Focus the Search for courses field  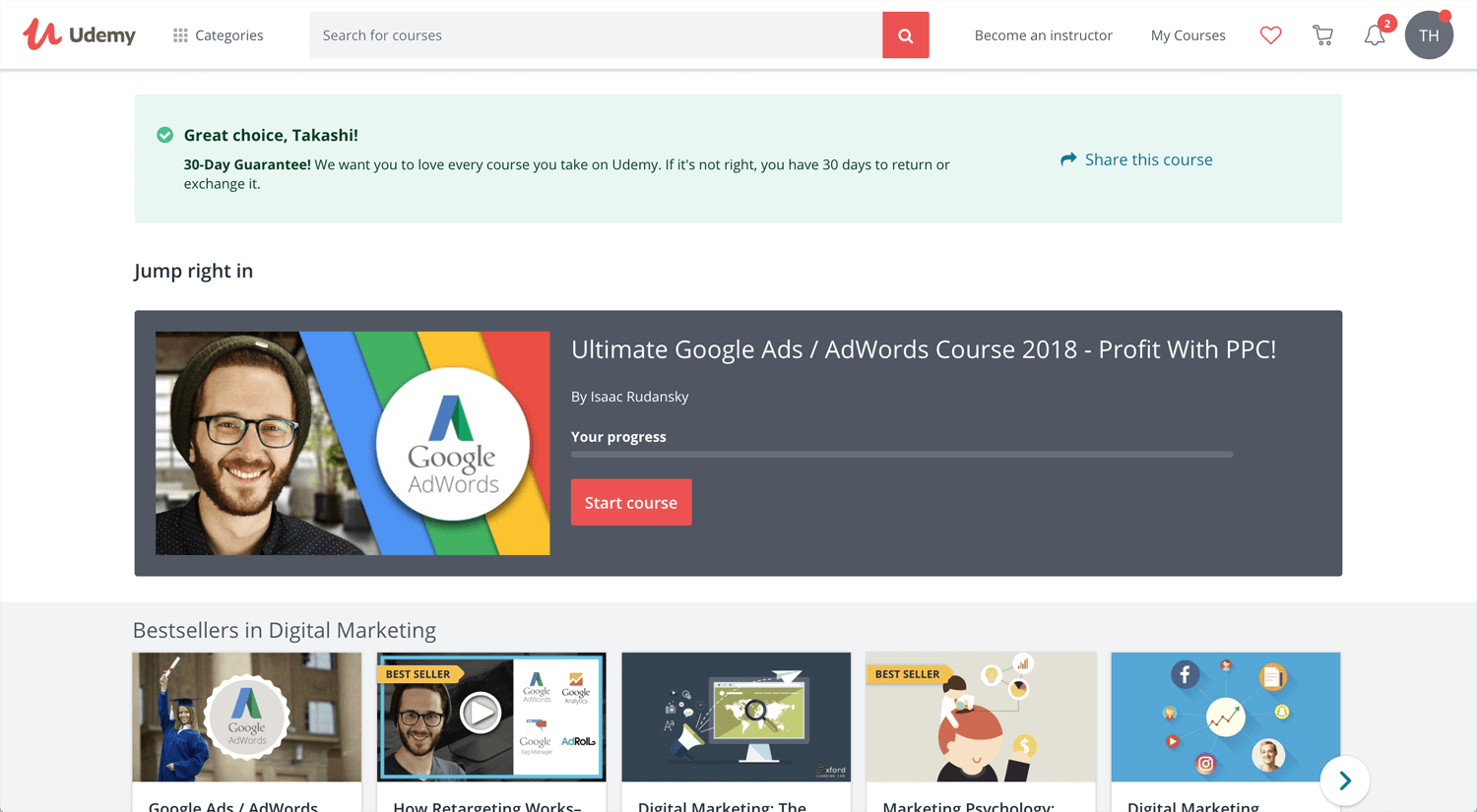[x=596, y=35]
